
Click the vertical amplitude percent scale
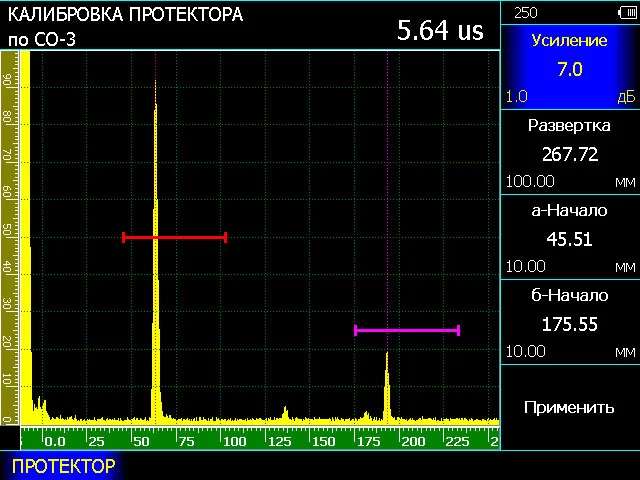8,240
